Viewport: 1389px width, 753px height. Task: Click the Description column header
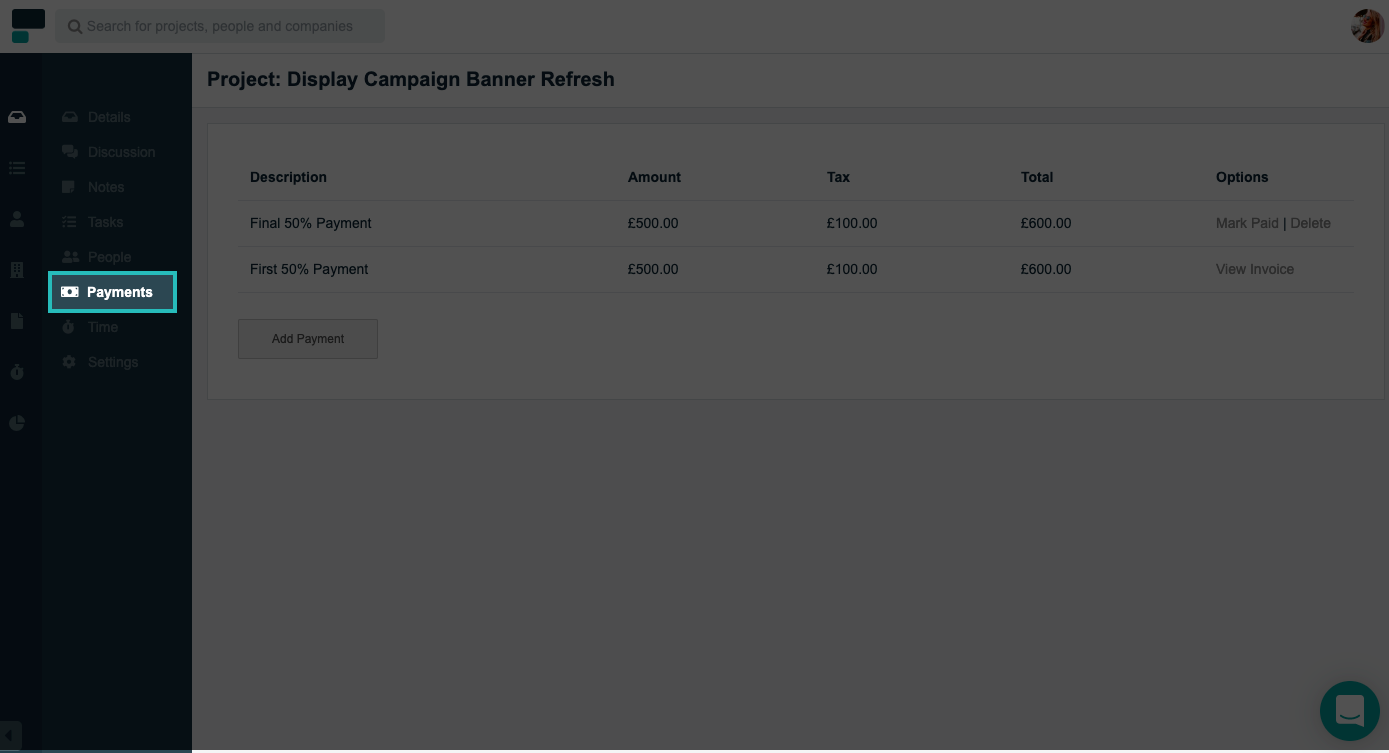[288, 177]
